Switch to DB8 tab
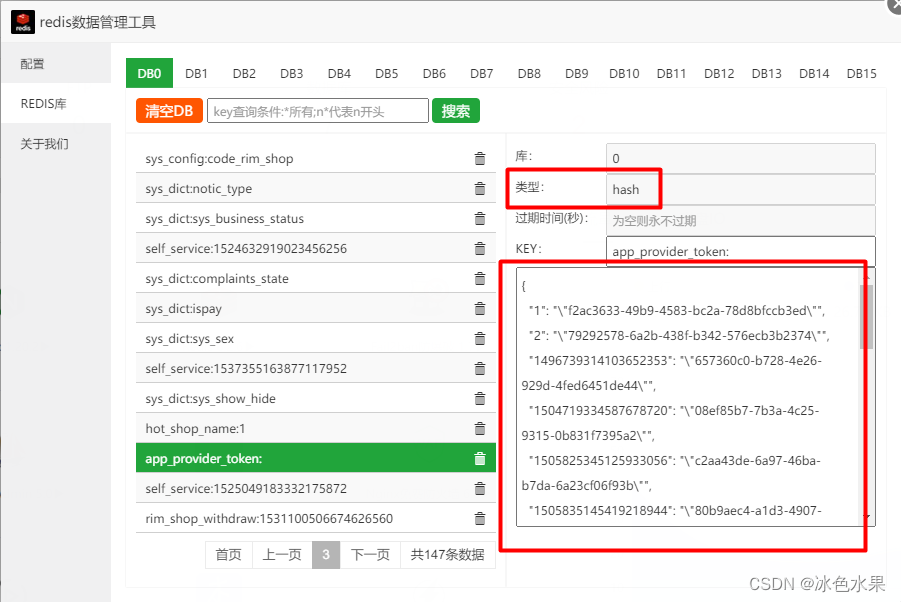This screenshot has width=901, height=602. coord(529,74)
